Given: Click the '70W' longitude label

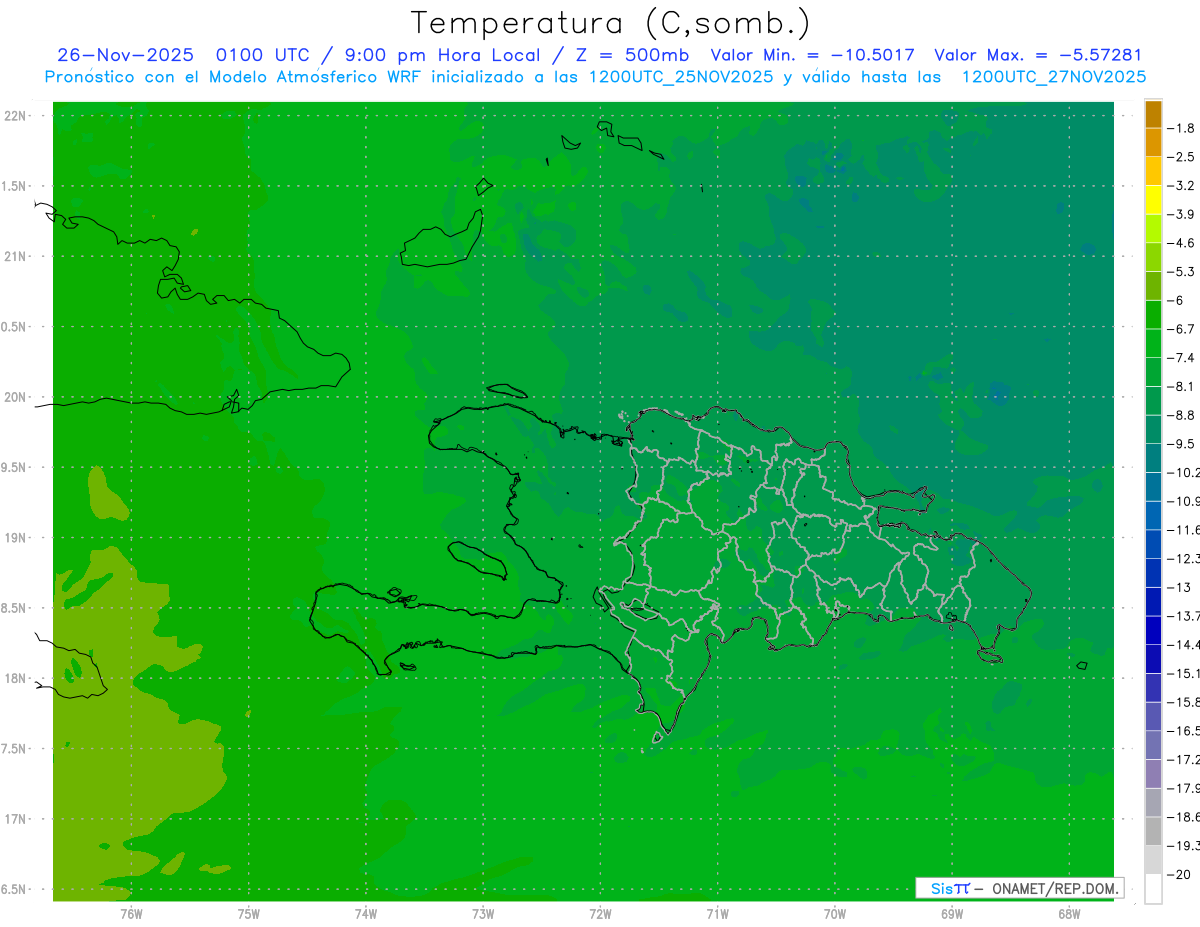Looking at the screenshot, I should 835,913.
